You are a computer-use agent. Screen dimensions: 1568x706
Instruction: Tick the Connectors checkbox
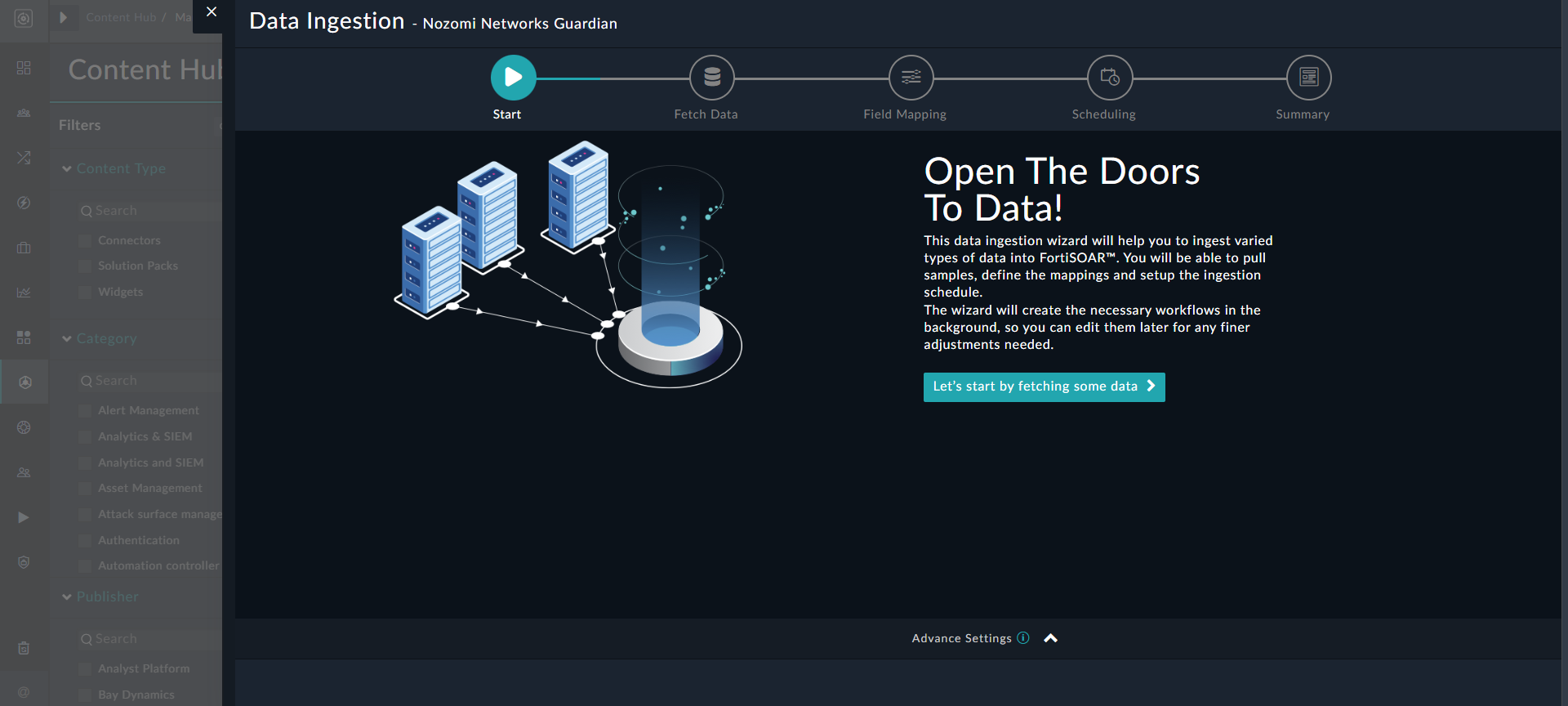point(85,241)
